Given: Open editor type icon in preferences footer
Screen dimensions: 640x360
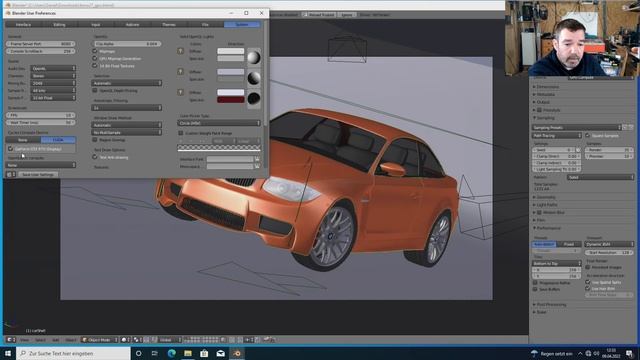Looking at the screenshot, I should click(x=11, y=174).
